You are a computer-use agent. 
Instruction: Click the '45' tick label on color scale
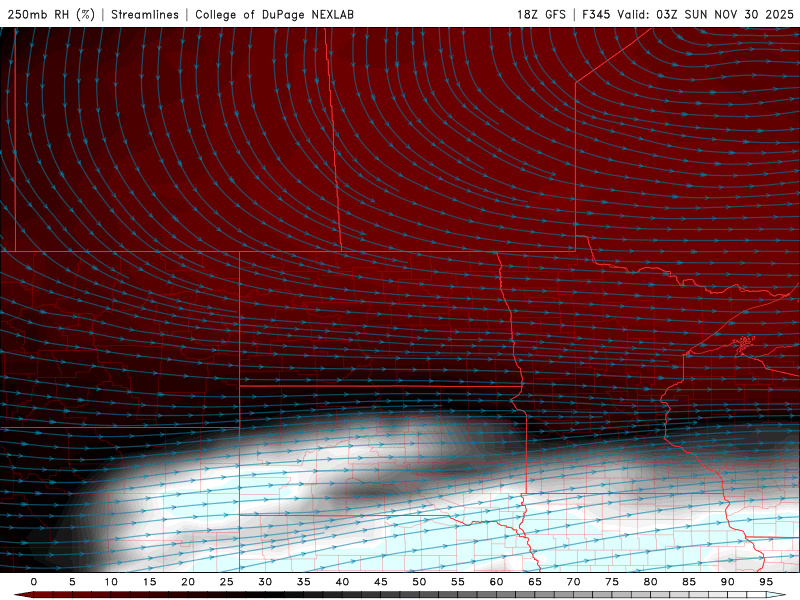click(381, 582)
